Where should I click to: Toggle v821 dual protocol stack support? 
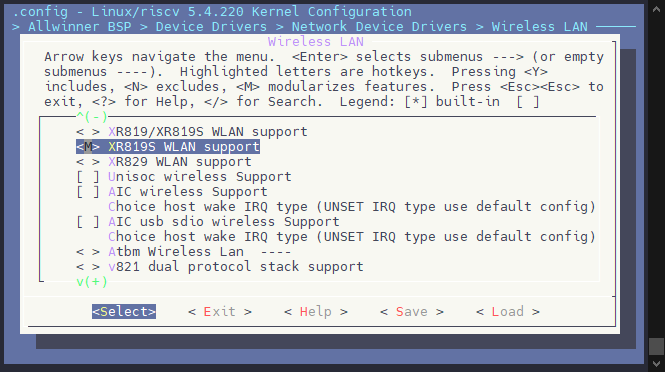[88, 266]
